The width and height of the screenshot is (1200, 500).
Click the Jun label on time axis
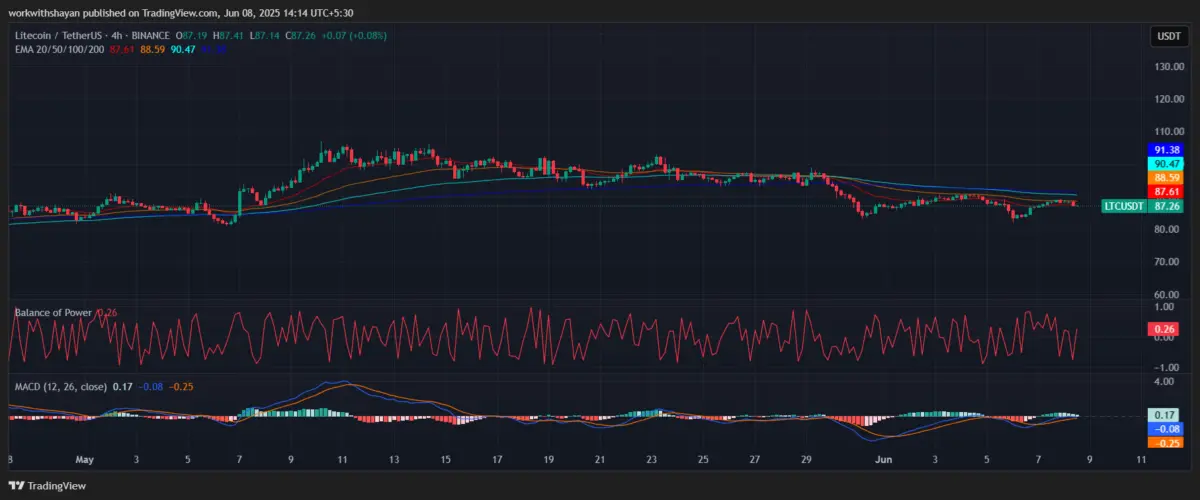pyautogui.click(x=883, y=460)
